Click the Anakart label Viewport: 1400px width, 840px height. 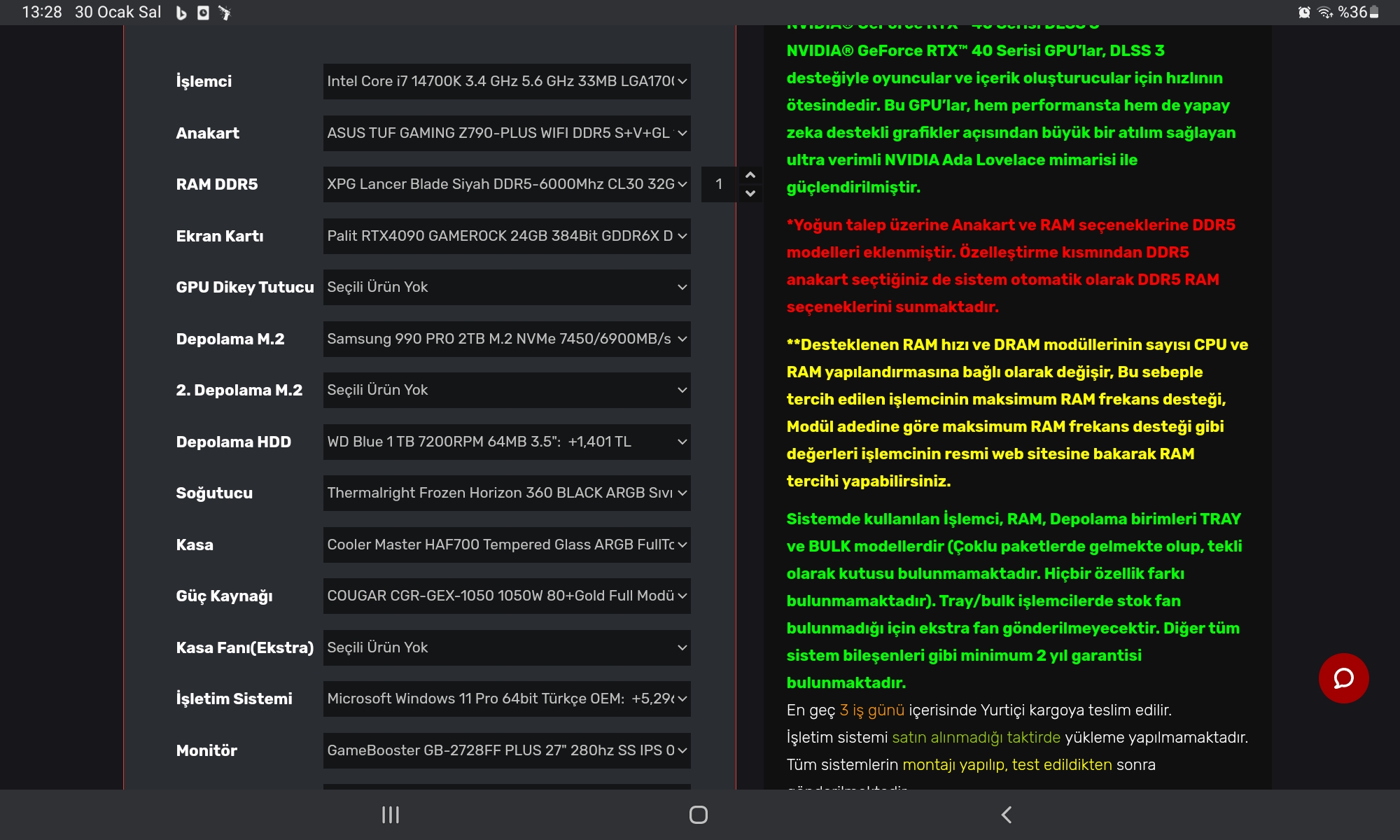pos(207,133)
